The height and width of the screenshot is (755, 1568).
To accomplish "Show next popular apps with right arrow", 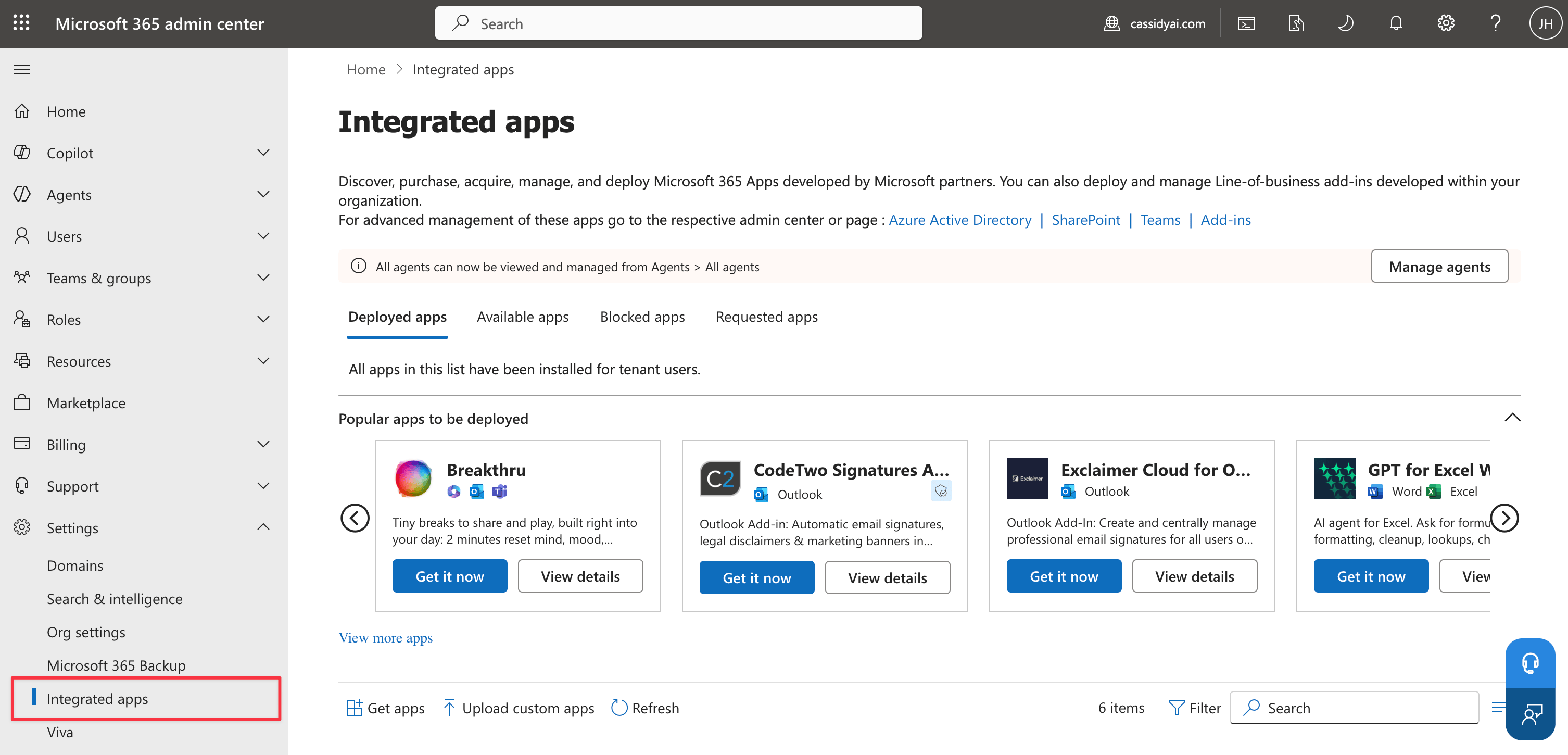I will click(1504, 518).
